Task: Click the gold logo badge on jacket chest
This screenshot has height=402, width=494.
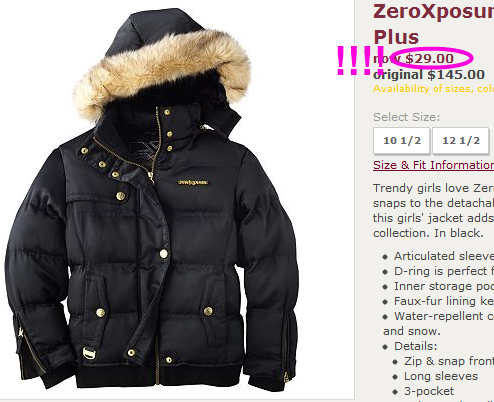Action: click(193, 182)
